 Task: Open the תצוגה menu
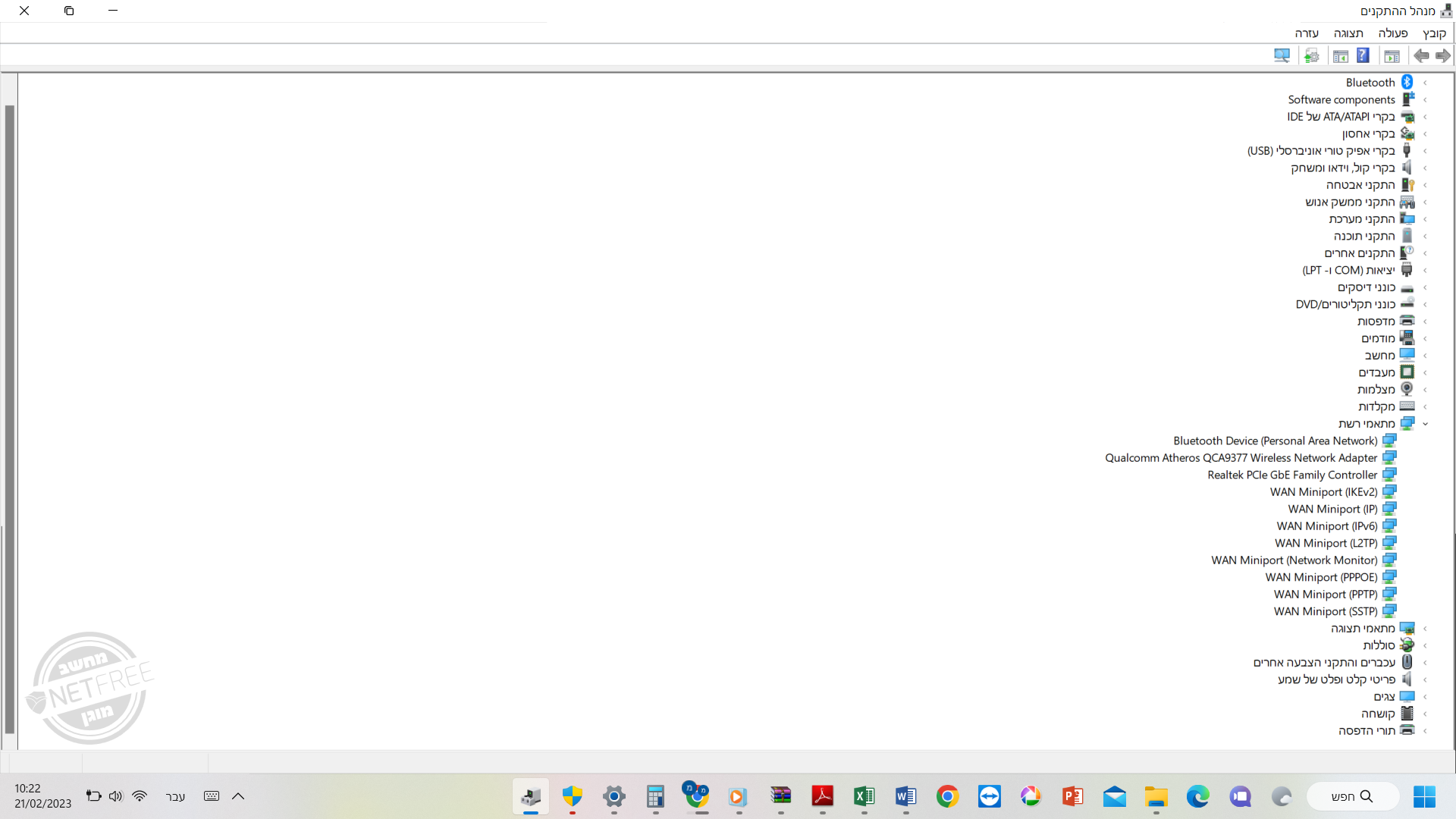coord(1348,33)
